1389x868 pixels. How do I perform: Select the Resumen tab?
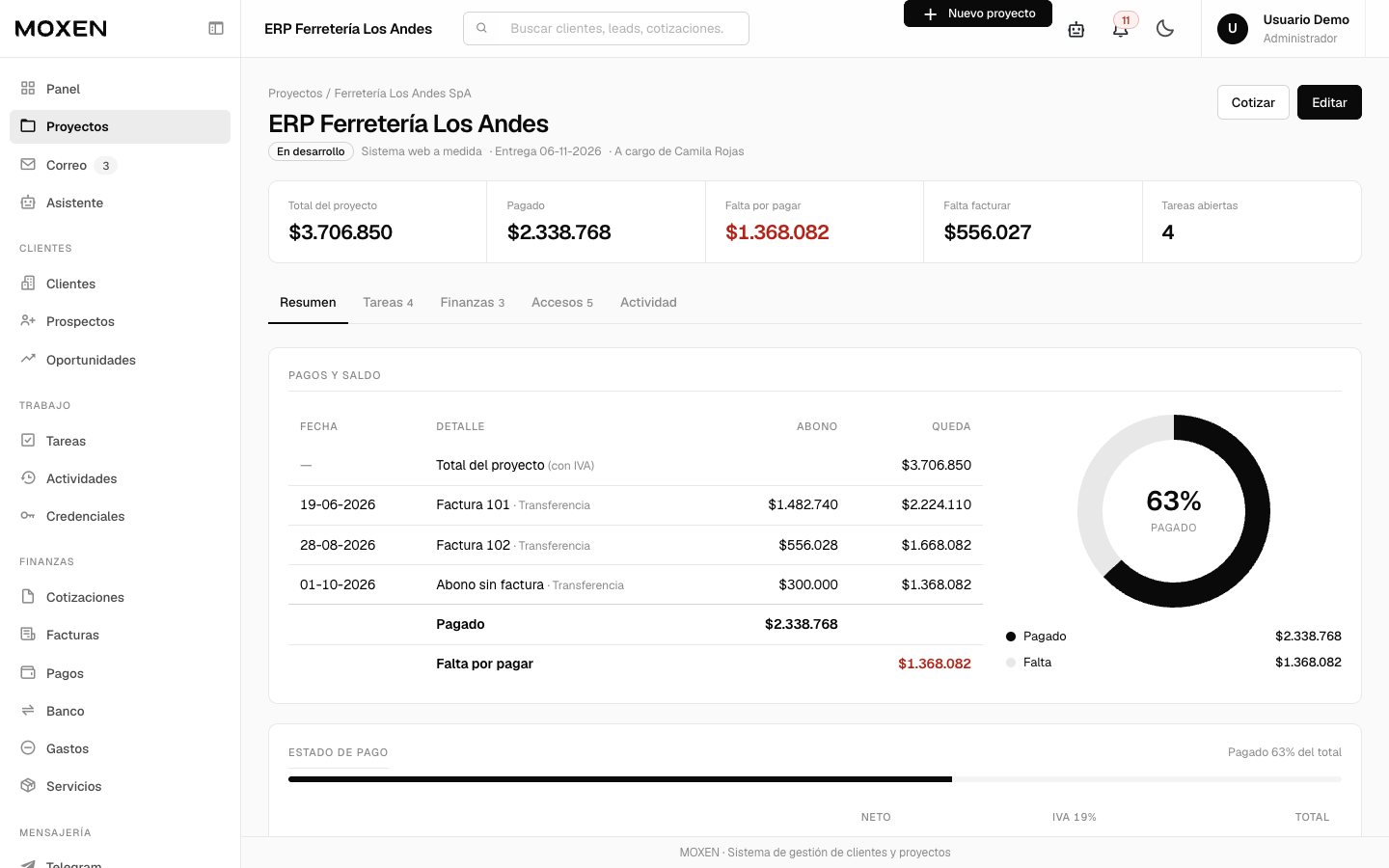click(x=308, y=303)
